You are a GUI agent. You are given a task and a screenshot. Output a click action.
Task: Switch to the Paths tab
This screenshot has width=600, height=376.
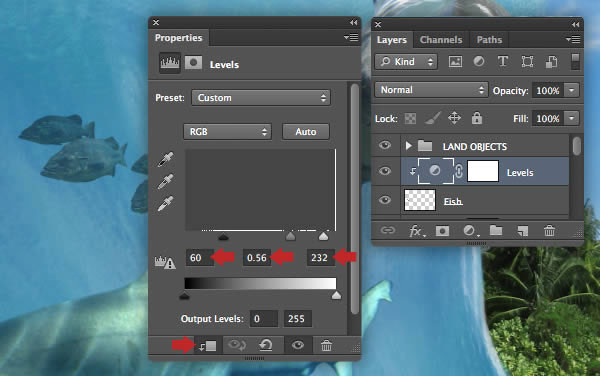tap(489, 40)
